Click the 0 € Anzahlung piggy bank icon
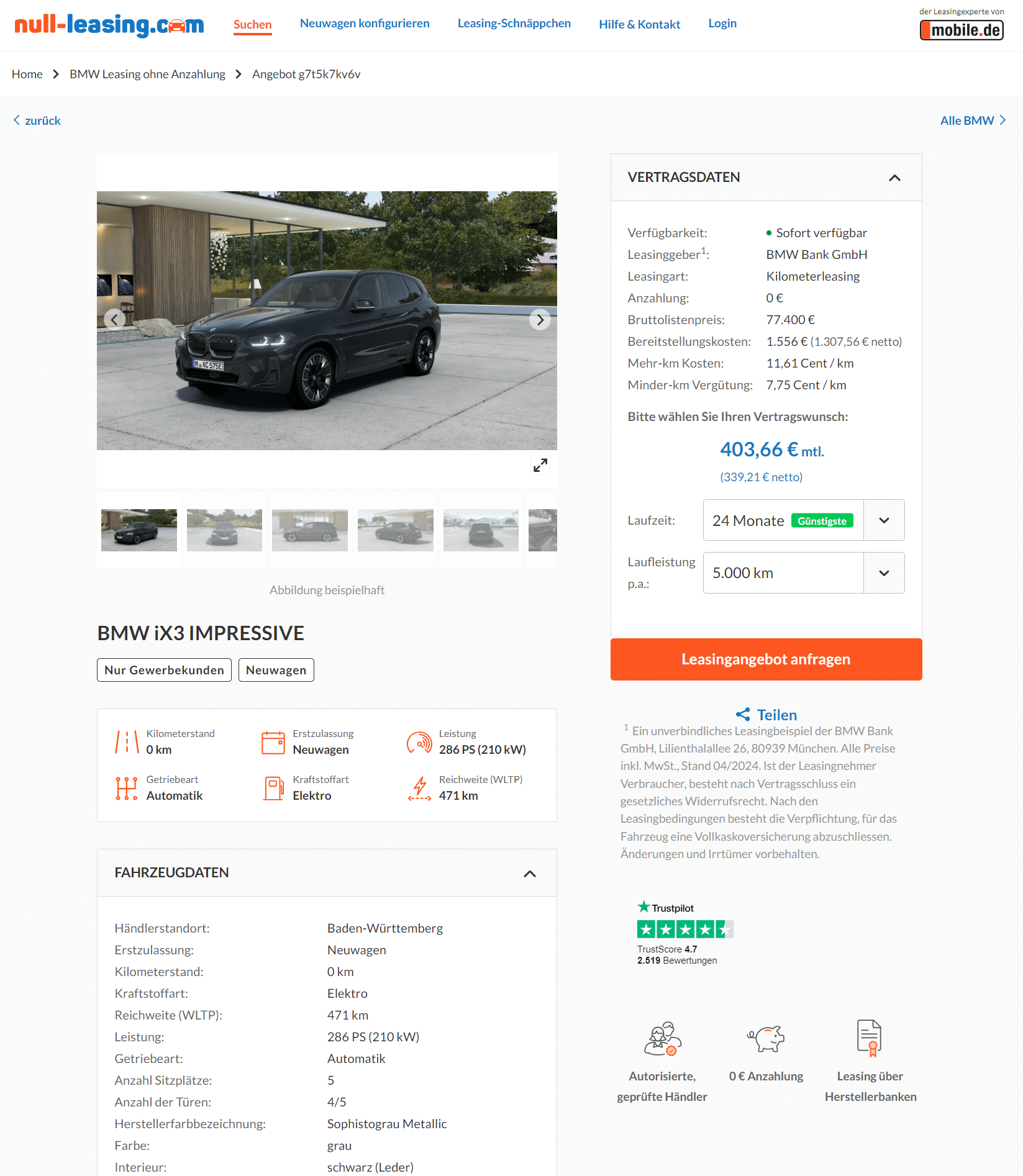Viewport: 1023px width, 1176px height. [x=766, y=1038]
